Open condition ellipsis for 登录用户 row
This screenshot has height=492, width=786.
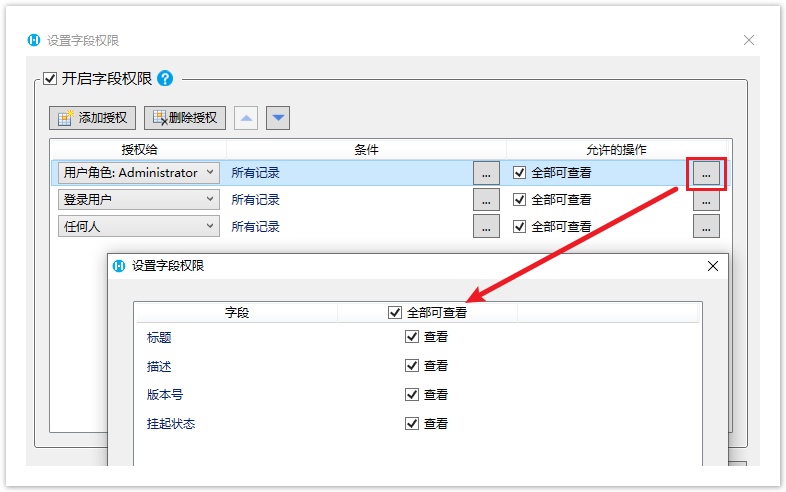tap(486, 199)
